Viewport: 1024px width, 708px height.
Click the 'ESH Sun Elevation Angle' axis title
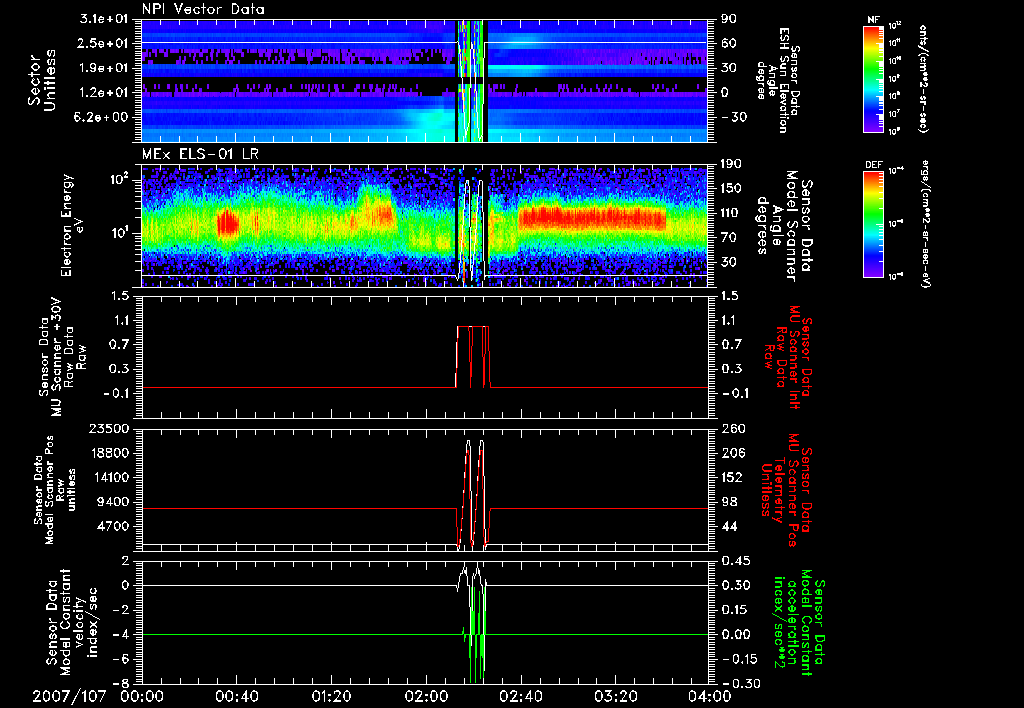[776, 80]
